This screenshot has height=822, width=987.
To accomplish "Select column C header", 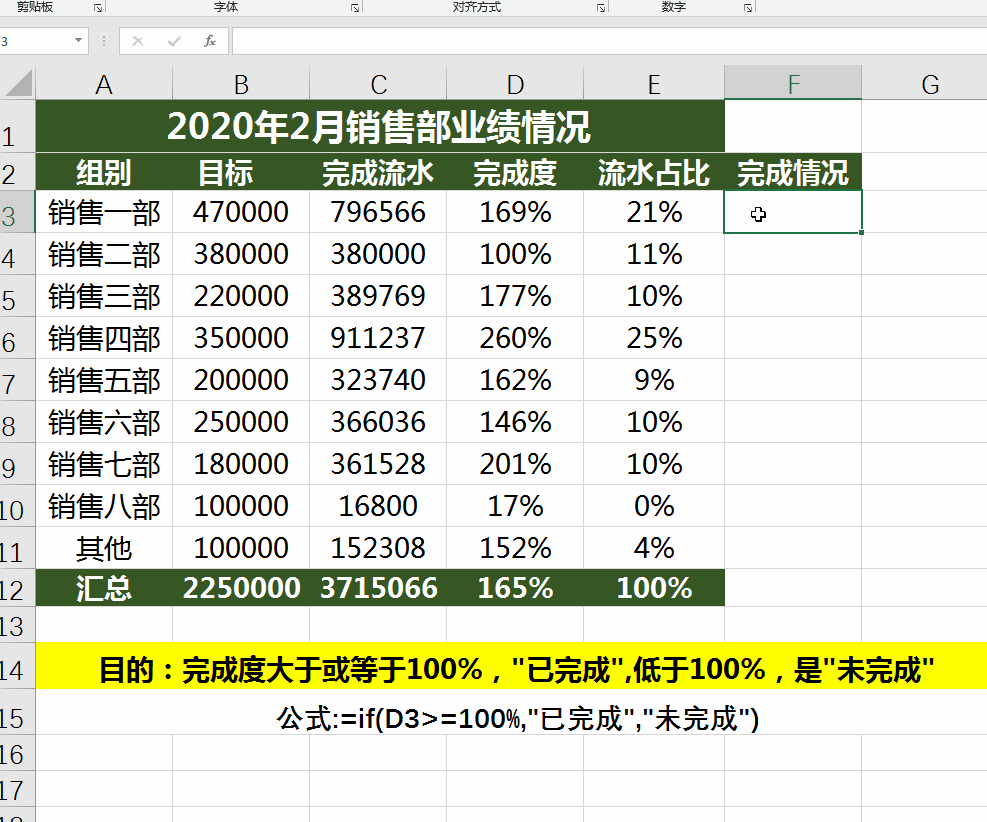I will [x=378, y=83].
